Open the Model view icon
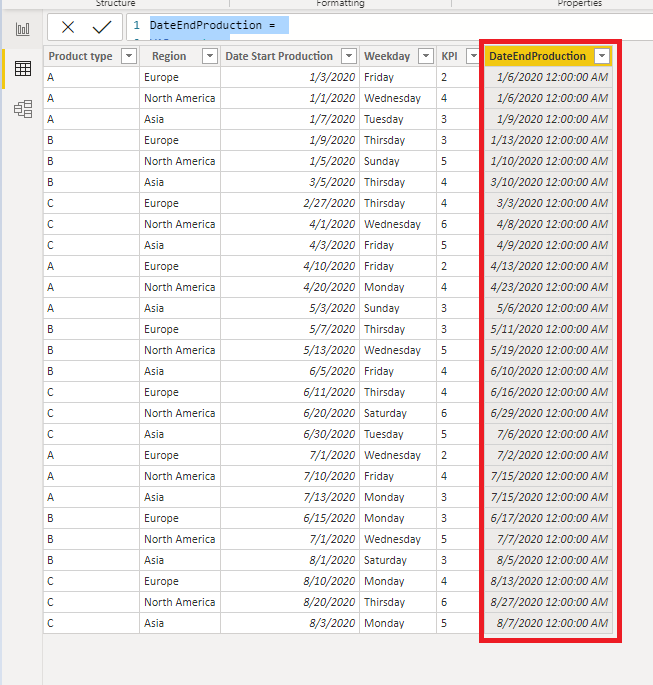 [x=23, y=109]
